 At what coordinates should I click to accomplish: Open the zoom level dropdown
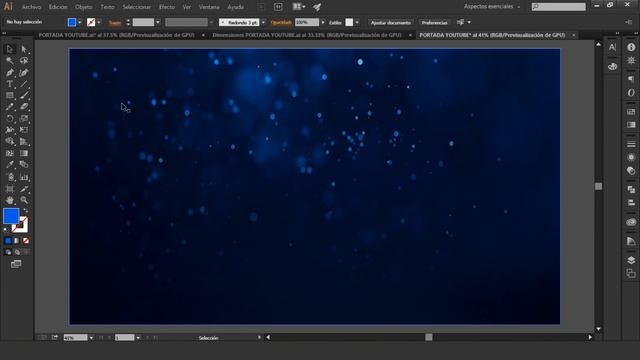coord(91,338)
